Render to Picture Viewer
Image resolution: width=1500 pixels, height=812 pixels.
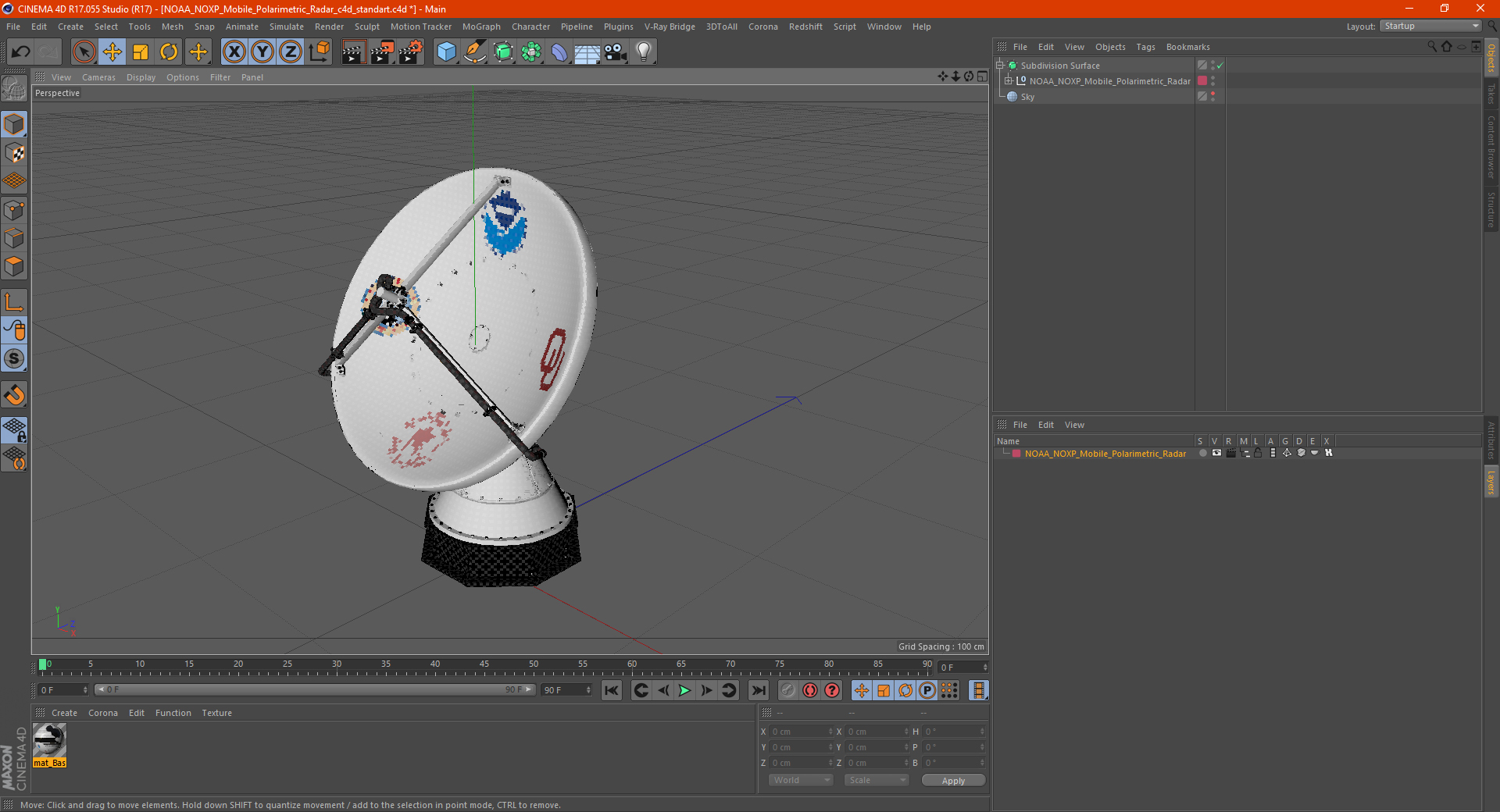click(x=382, y=52)
